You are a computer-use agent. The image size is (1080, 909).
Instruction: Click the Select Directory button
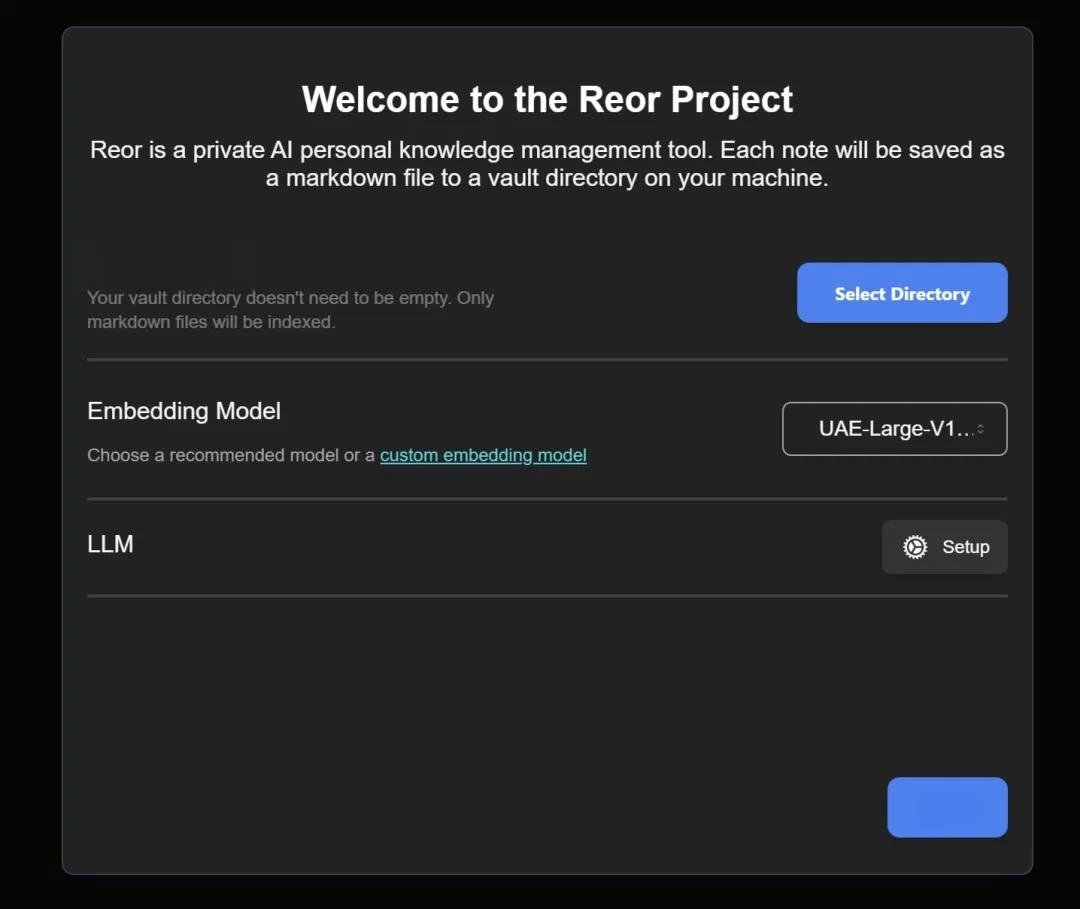click(x=902, y=293)
